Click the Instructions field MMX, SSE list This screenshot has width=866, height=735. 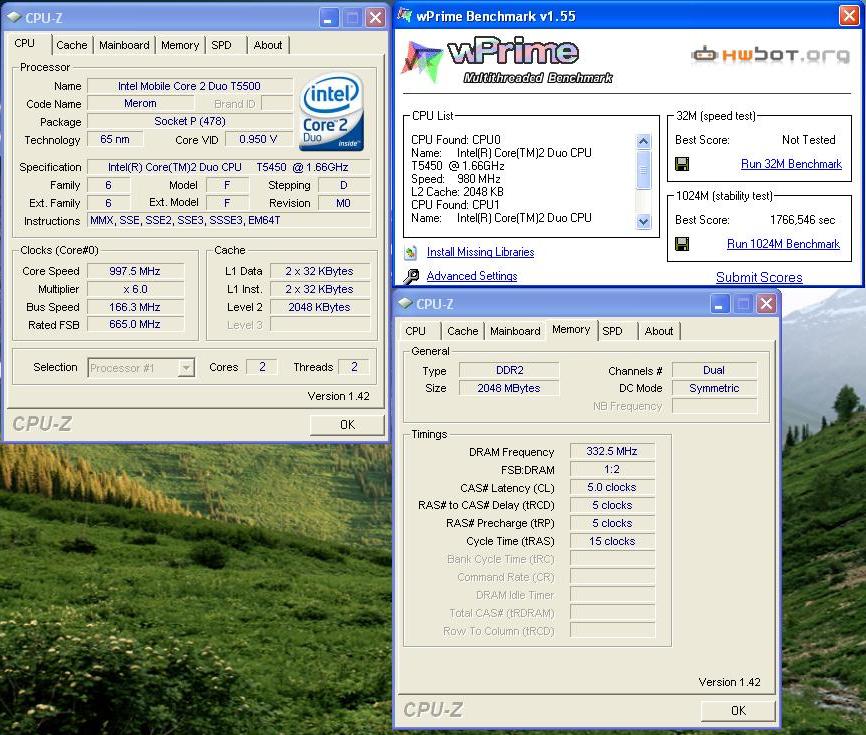tap(229, 220)
